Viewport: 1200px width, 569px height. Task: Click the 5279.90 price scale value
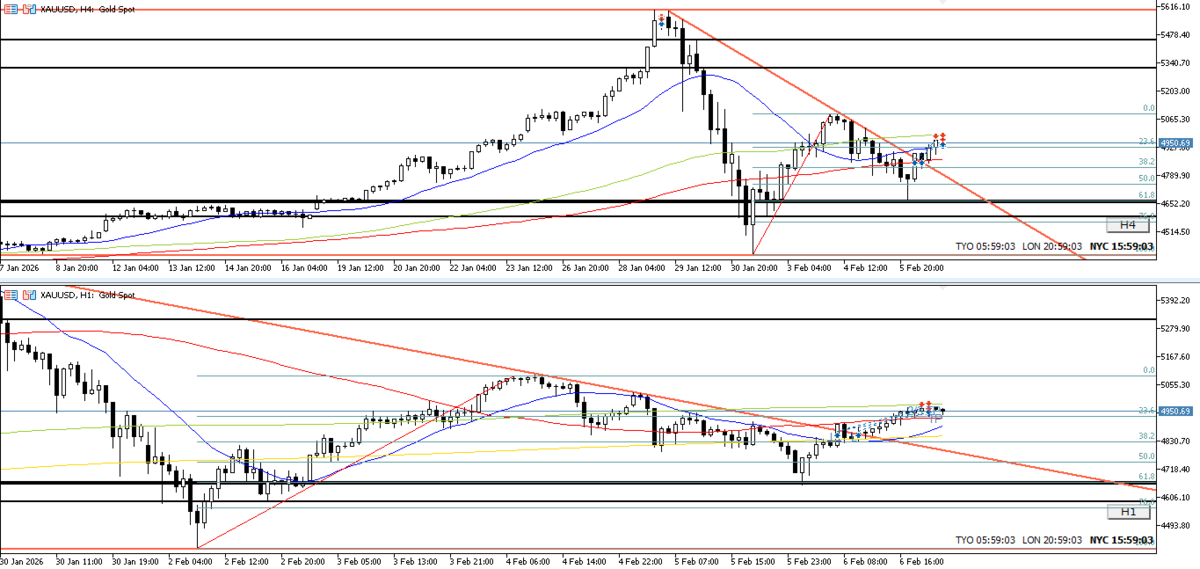pyautogui.click(x=1176, y=328)
